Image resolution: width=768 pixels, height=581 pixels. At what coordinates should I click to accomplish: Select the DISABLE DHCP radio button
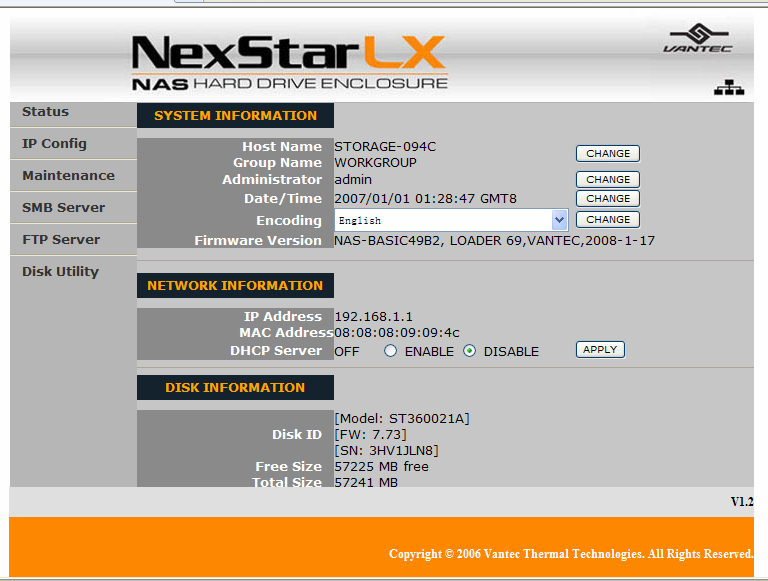[469, 351]
